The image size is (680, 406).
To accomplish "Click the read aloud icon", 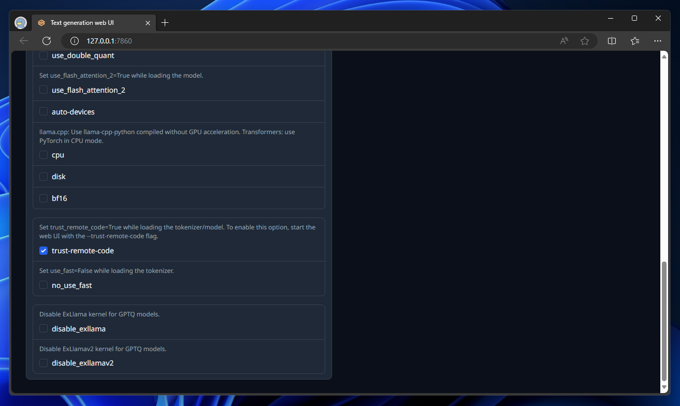I will (564, 41).
